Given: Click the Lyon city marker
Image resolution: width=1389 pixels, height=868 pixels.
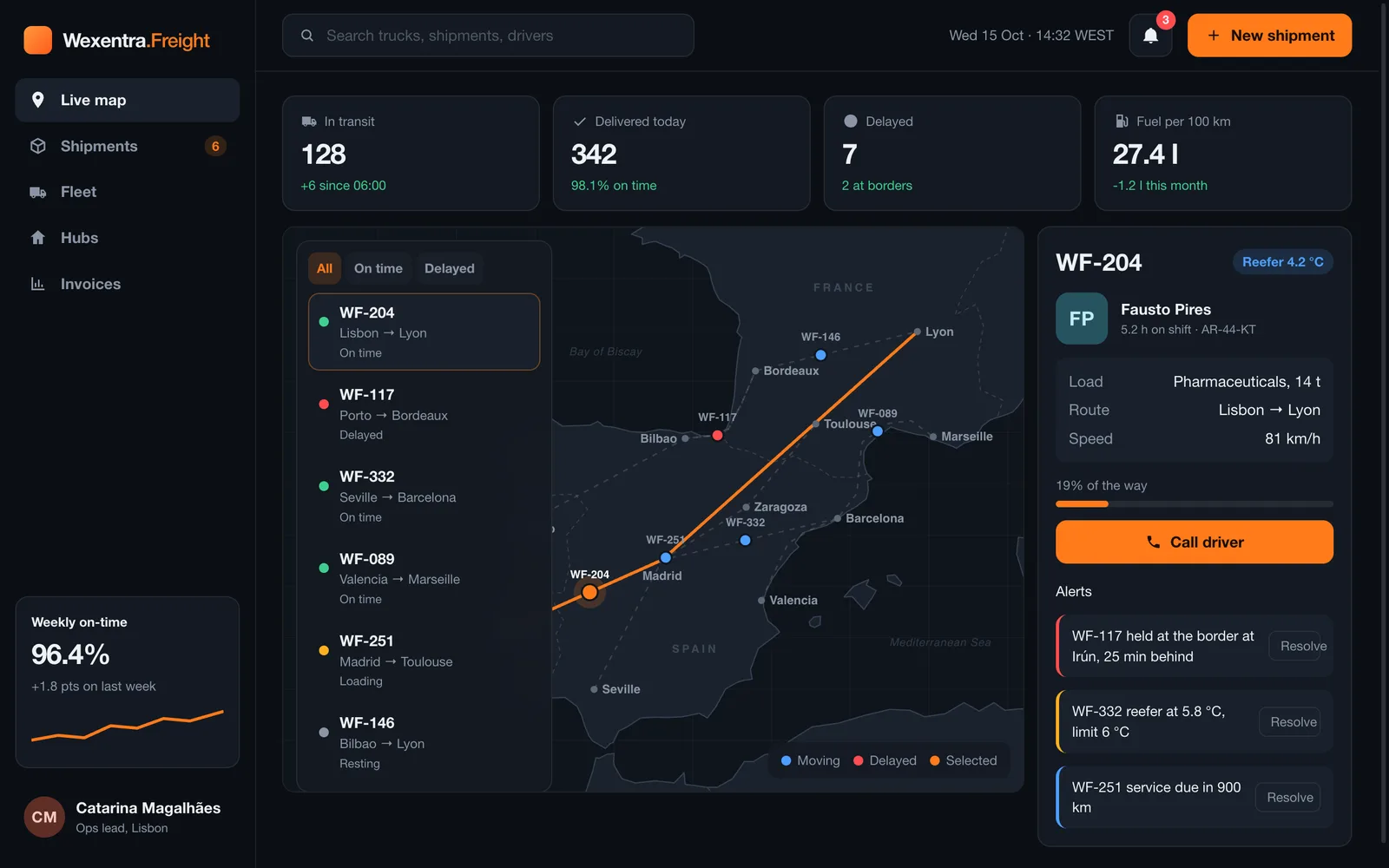Looking at the screenshot, I should (x=917, y=332).
